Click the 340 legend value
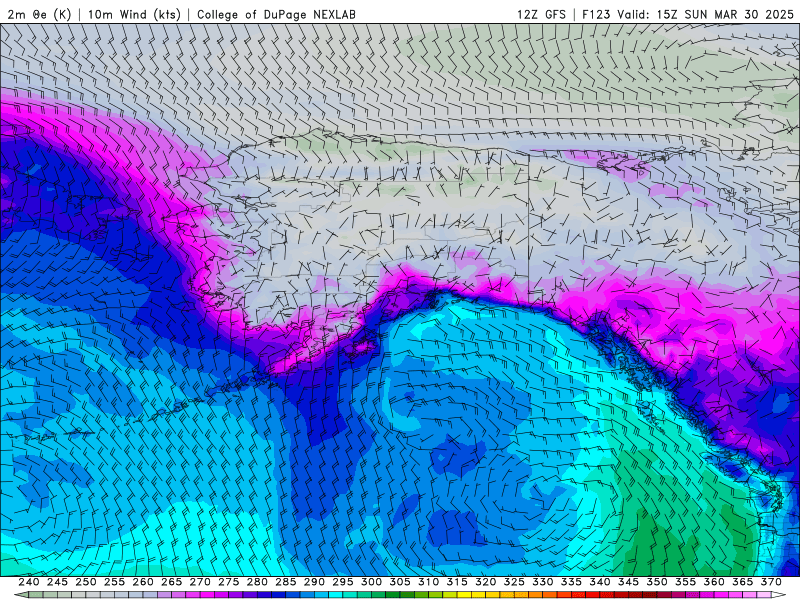This screenshot has width=800, height=600. [x=600, y=582]
